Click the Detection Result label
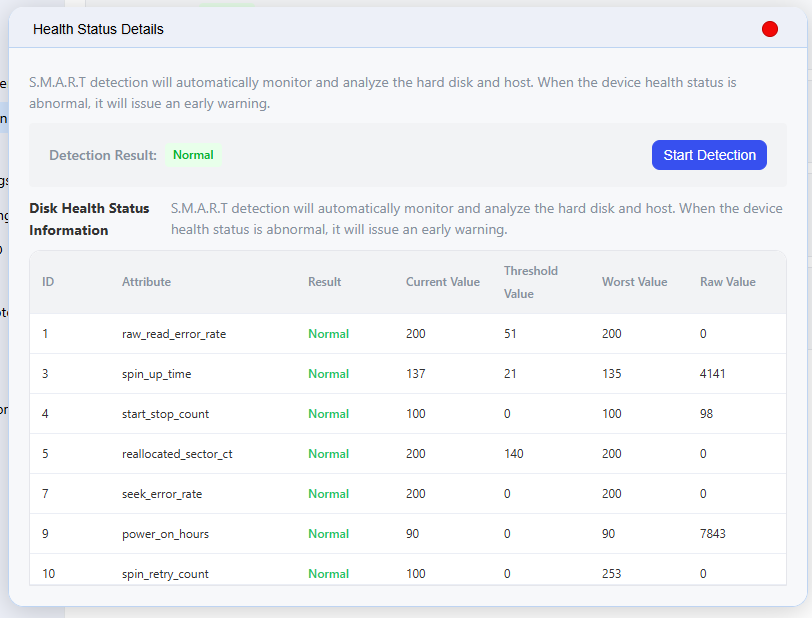 click(103, 155)
